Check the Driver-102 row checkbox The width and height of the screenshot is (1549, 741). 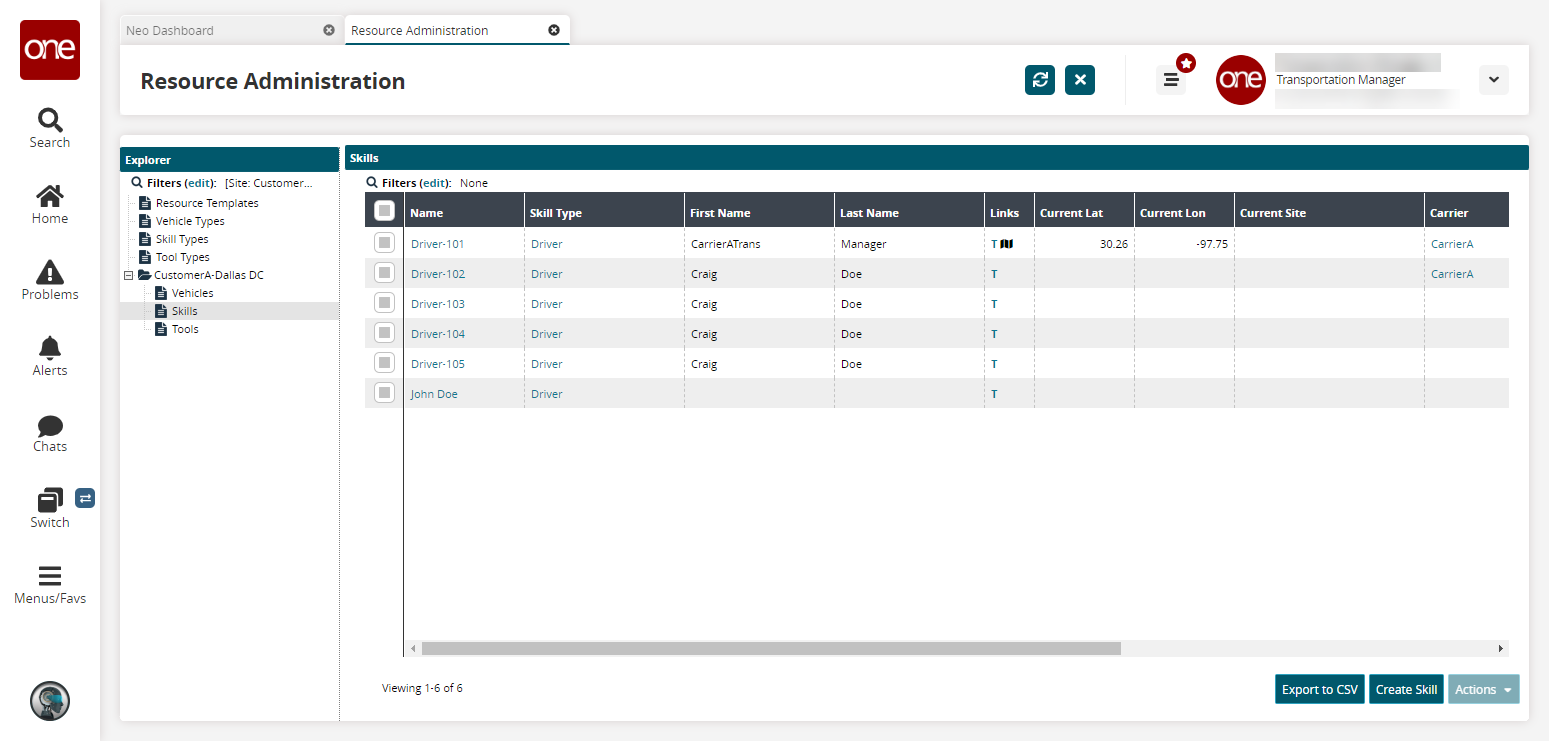(384, 273)
